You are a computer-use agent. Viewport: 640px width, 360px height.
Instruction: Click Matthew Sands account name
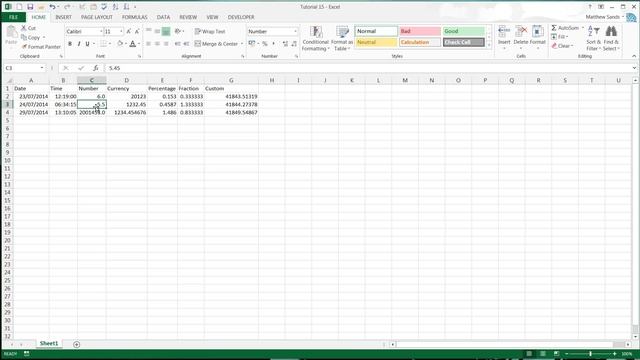tap(602, 17)
